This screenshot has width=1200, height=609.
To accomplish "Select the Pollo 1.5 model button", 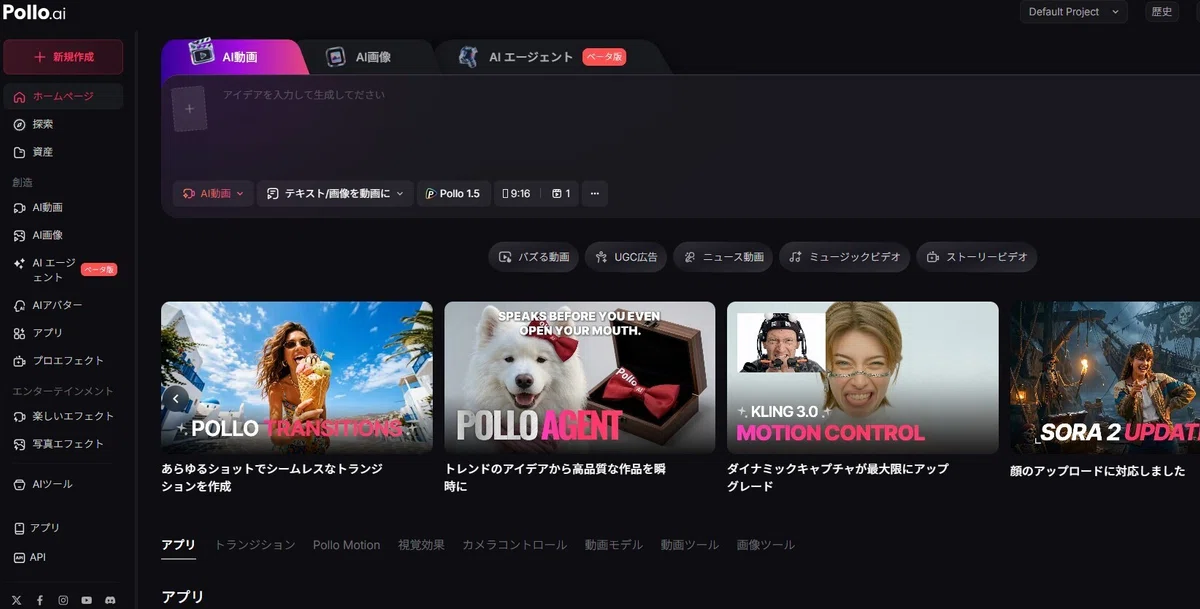I will point(453,194).
